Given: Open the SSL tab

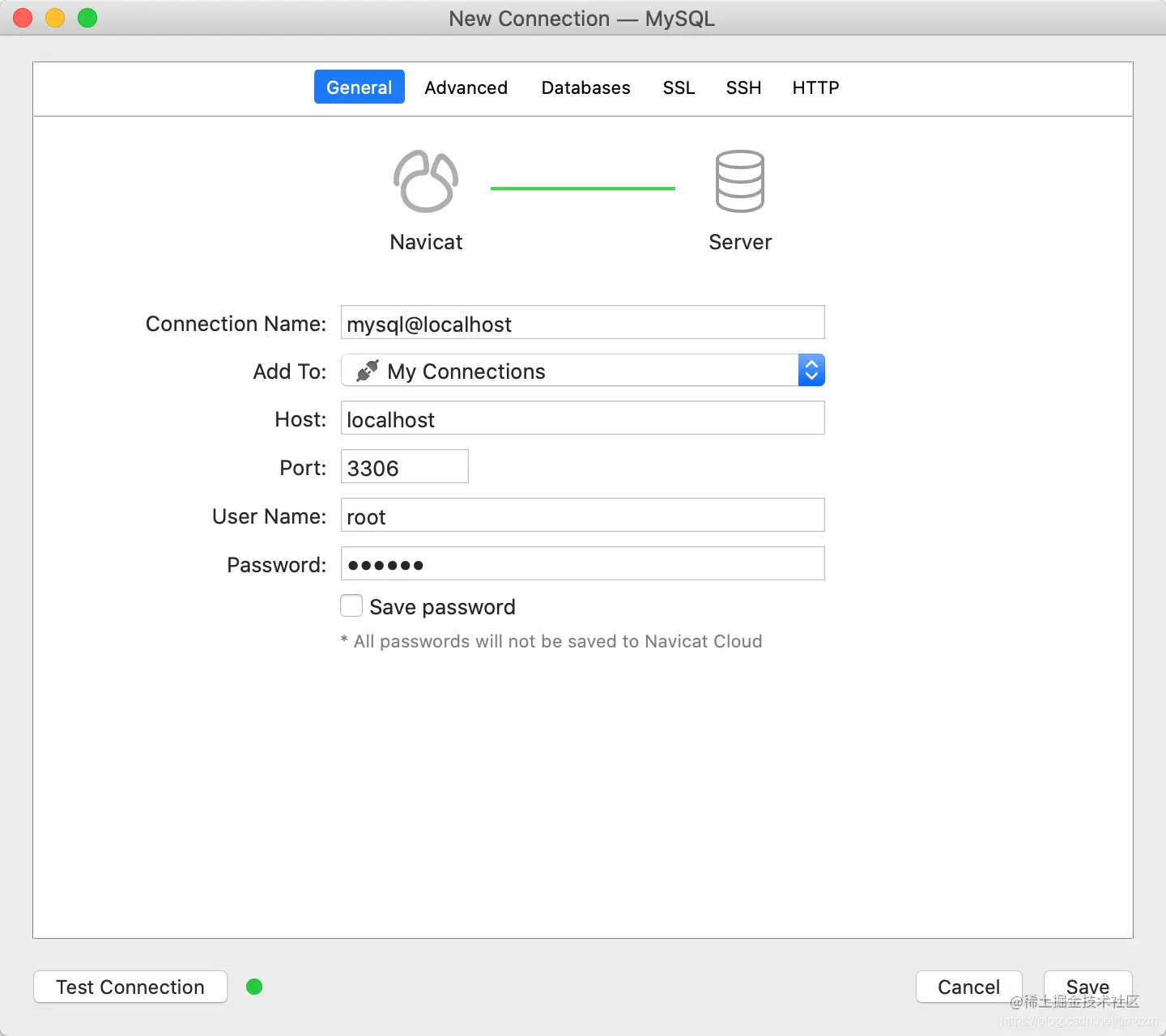Looking at the screenshot, I should [679, 87].
